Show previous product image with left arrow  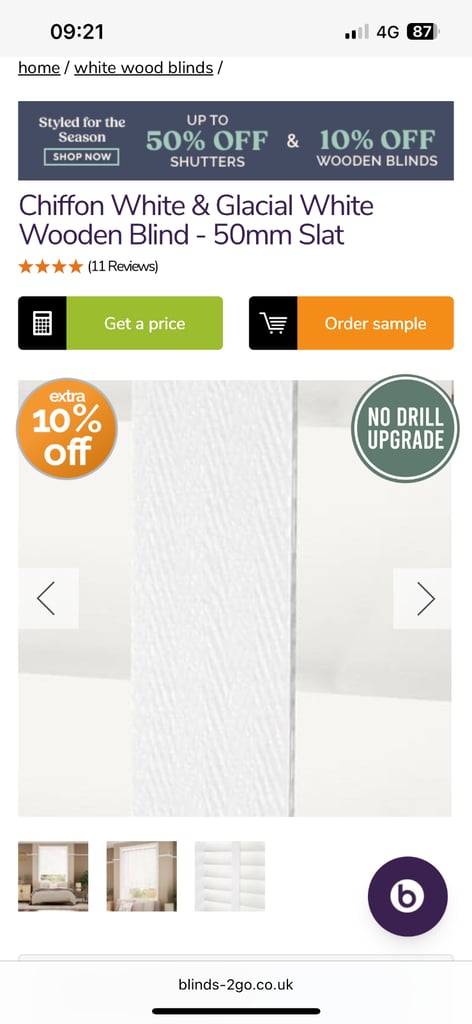[48, 598]
